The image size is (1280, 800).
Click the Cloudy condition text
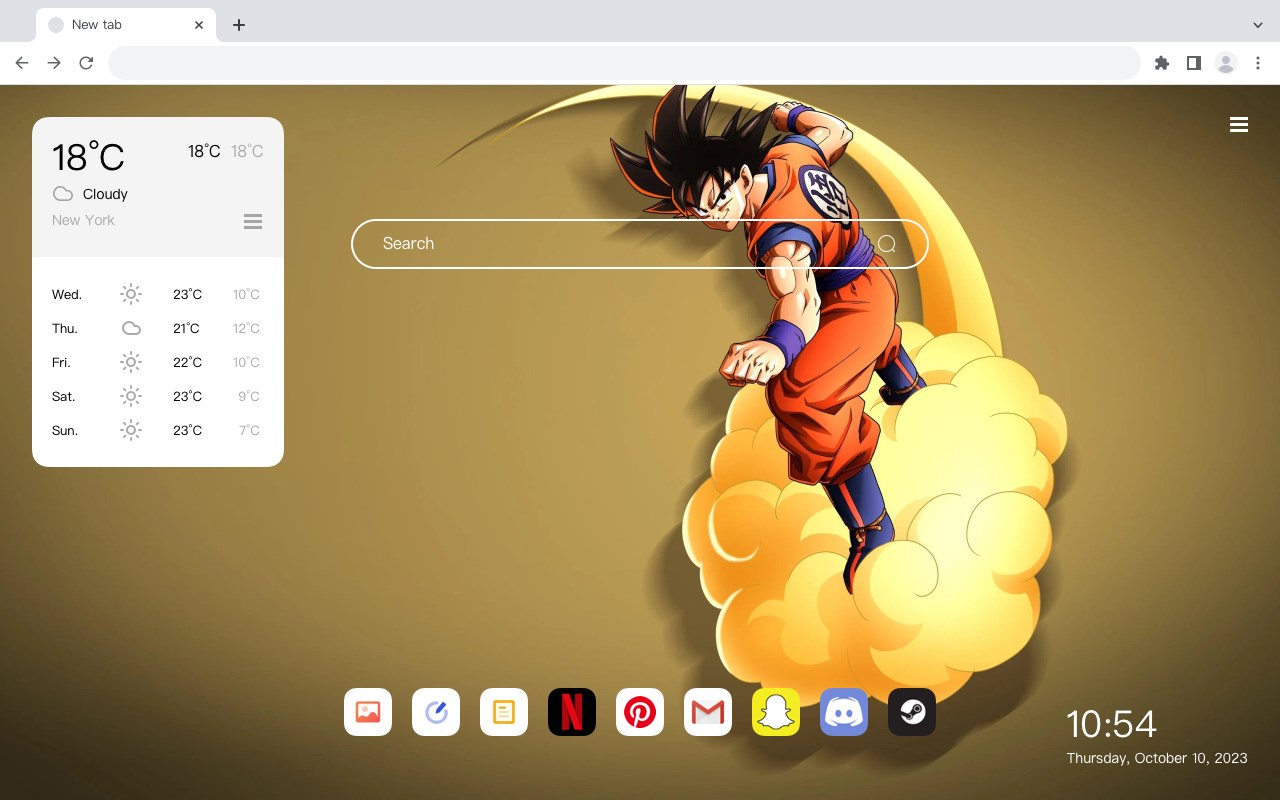(105, 194)
